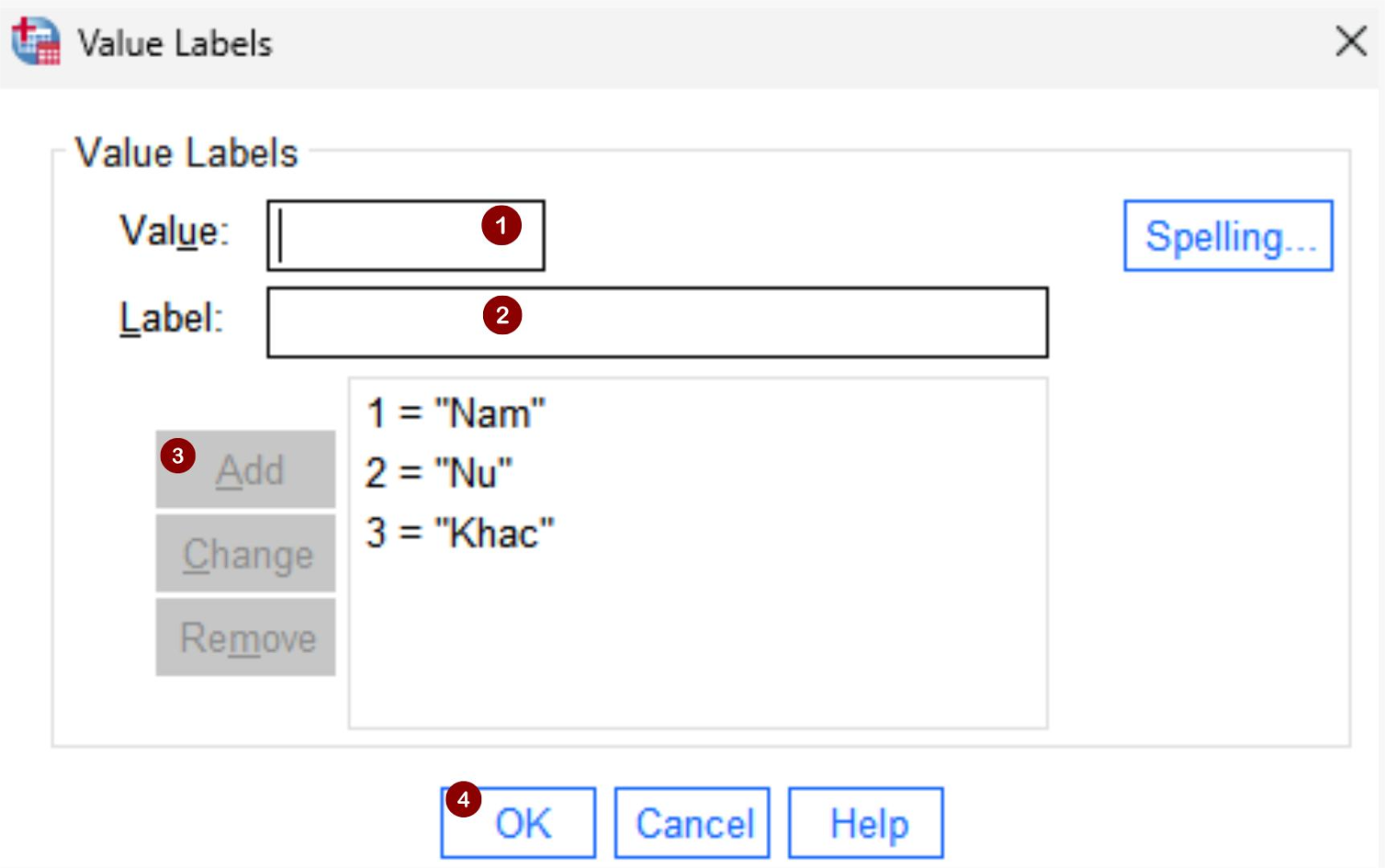
Task: Click the Label text input field
Action: click(736, 323)
